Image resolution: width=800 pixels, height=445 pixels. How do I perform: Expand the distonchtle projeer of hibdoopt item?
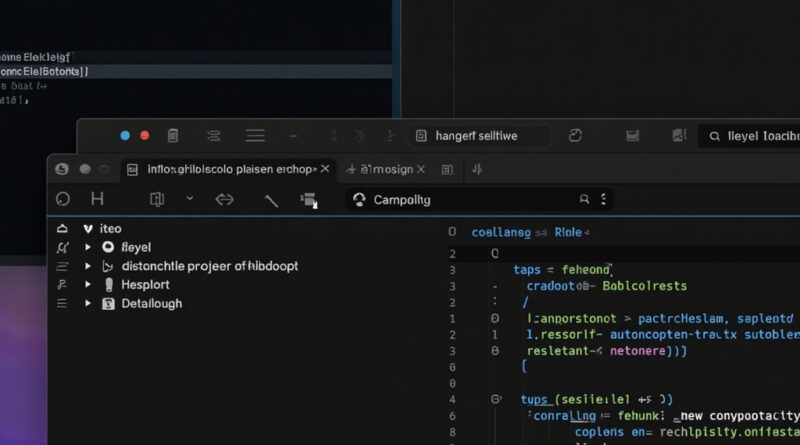[88, 266]
